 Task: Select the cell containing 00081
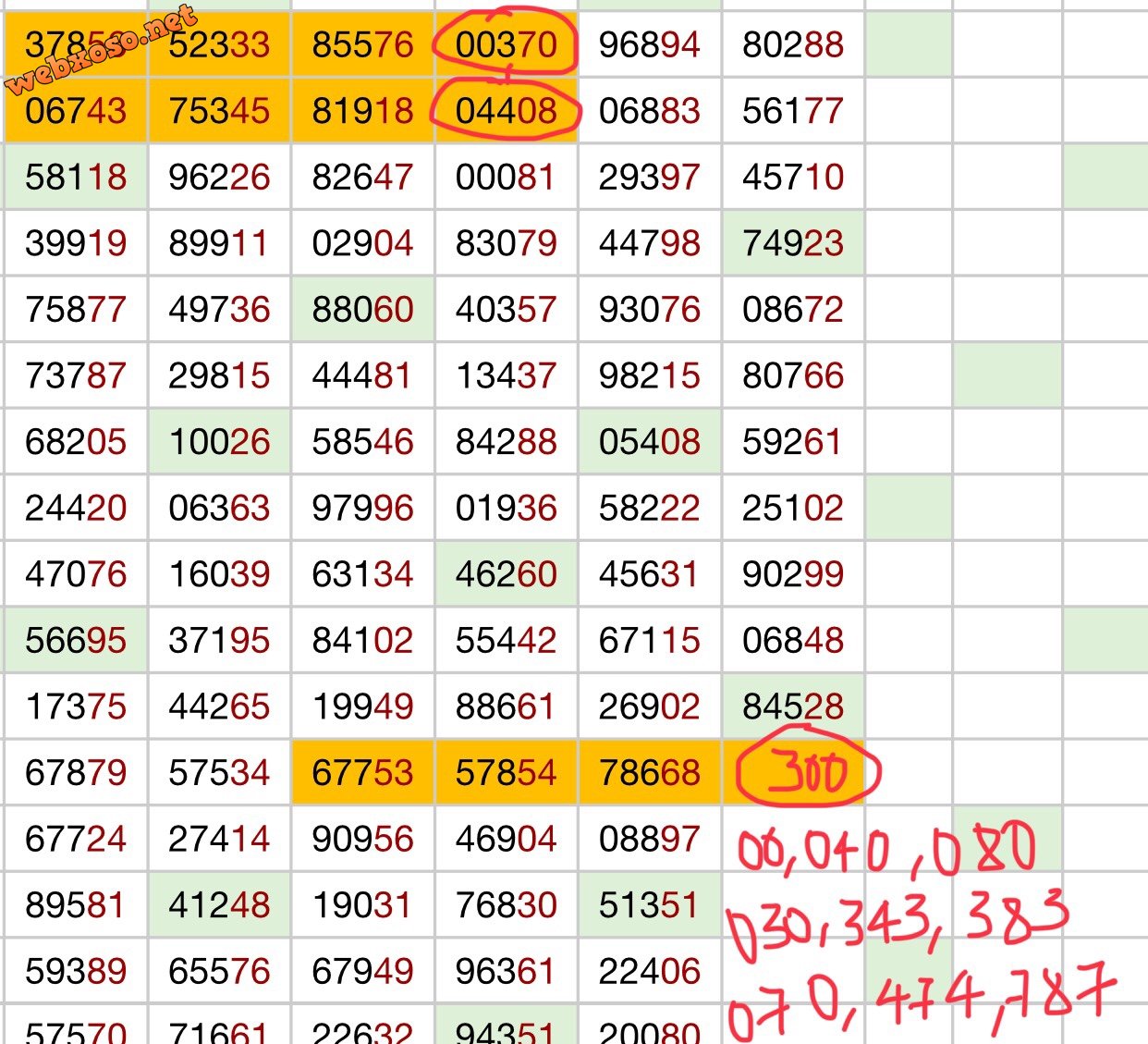pos(507,177)
